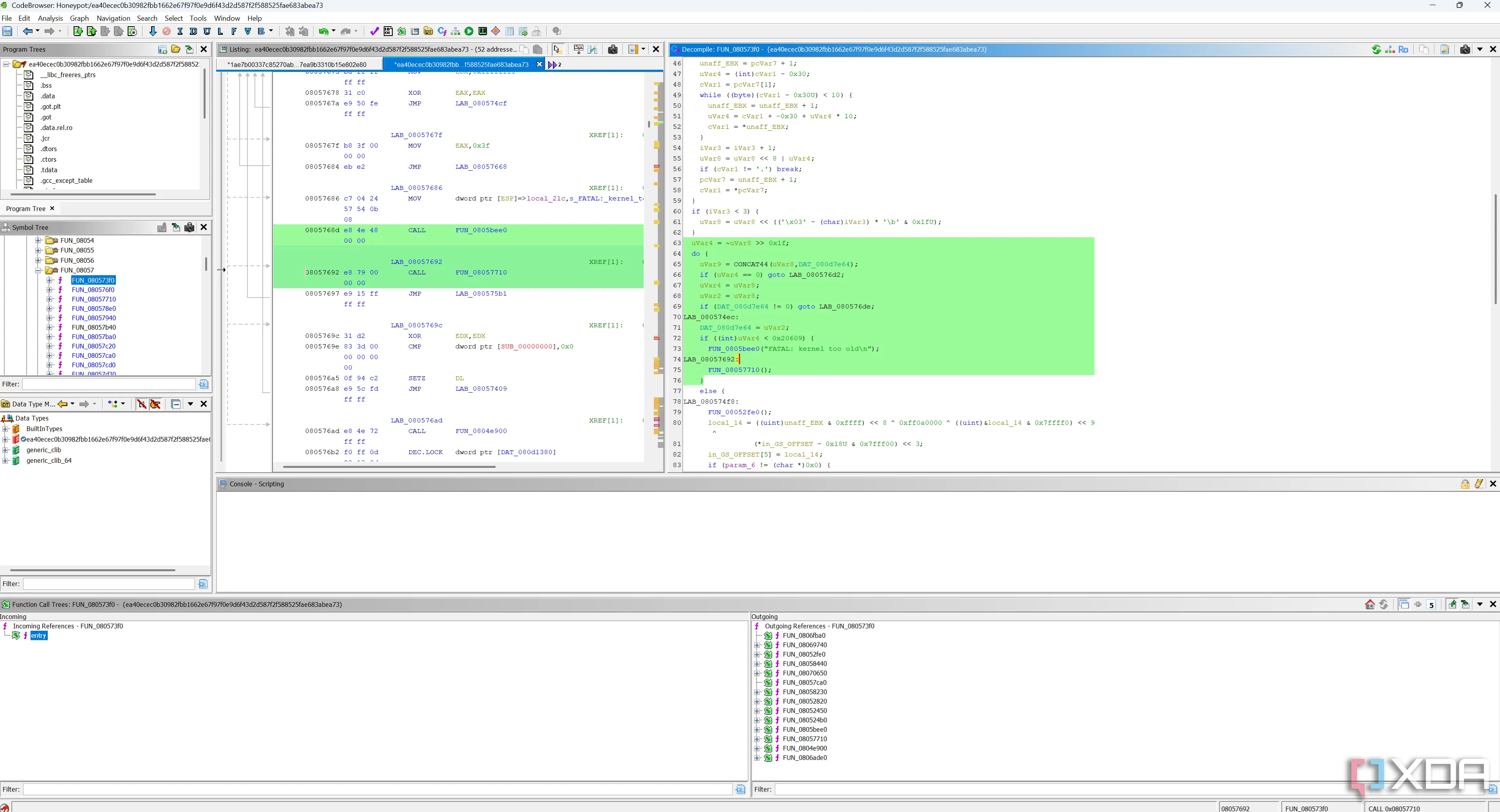The image size is (1500, 812).
Task: Open the Decompiler Cf toolbar icon
Action: click(442, 31)
